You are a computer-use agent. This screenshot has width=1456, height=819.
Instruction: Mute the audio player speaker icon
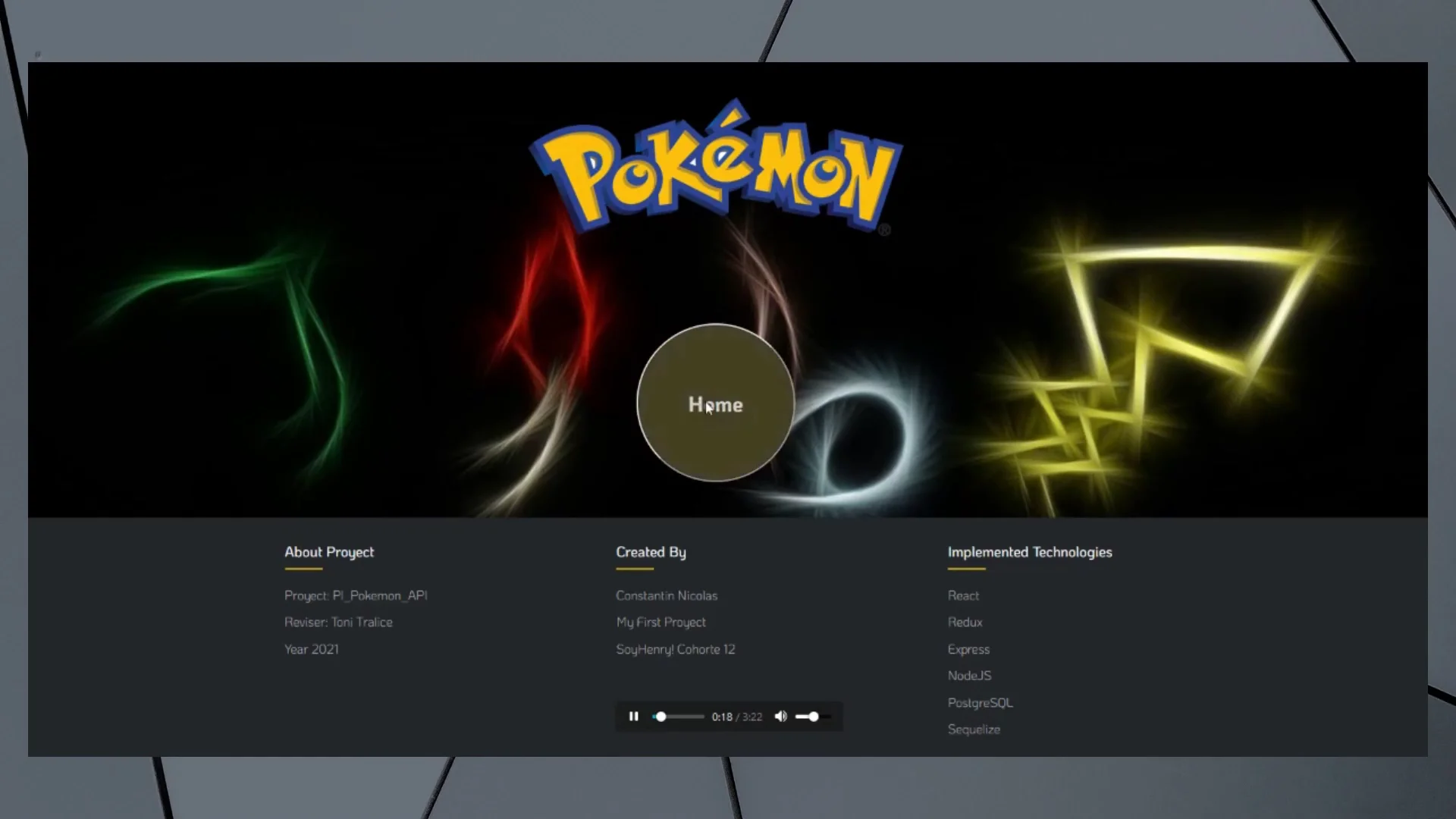780,717
